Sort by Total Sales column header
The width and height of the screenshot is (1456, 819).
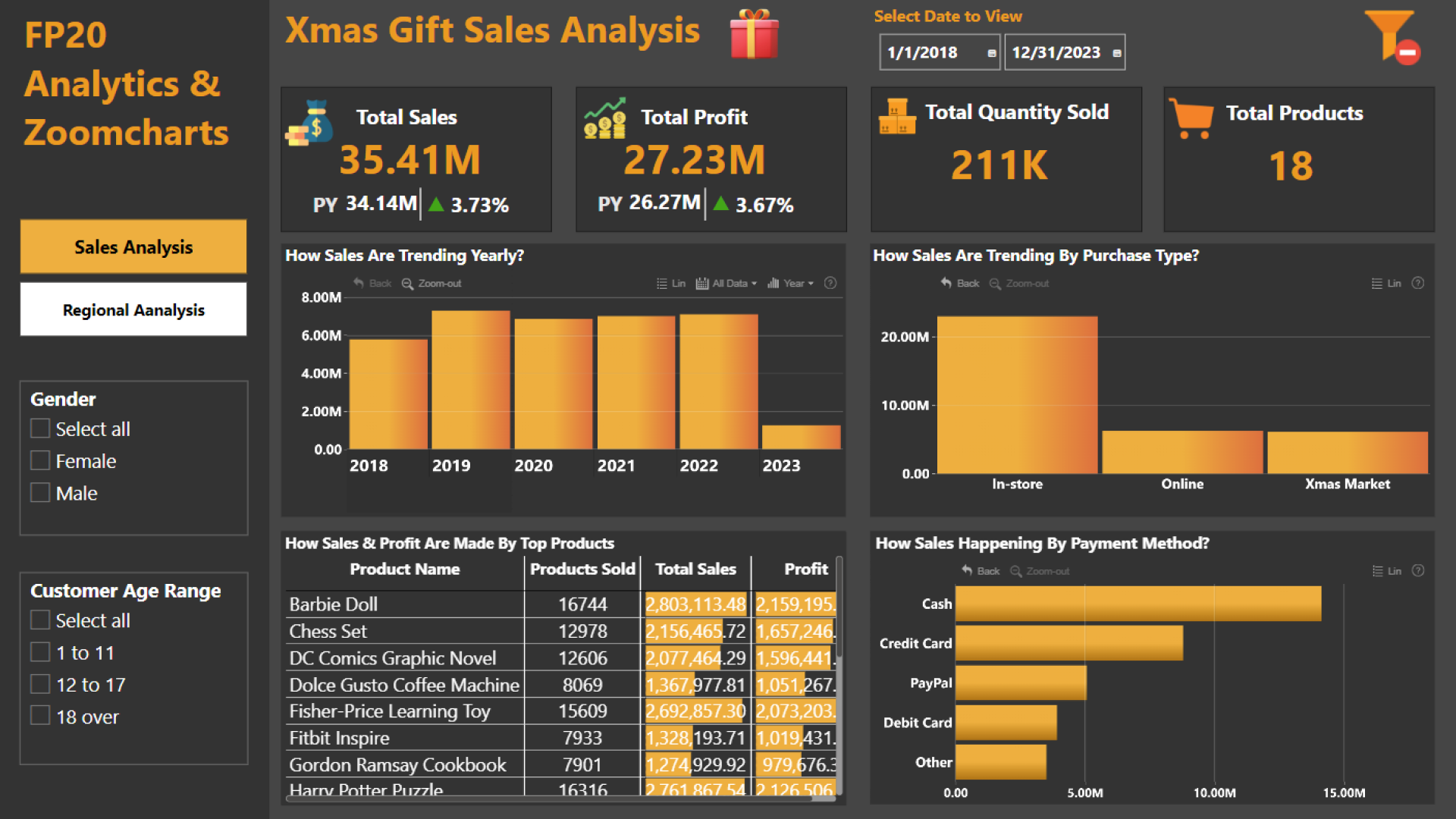[x=695, y=569]
